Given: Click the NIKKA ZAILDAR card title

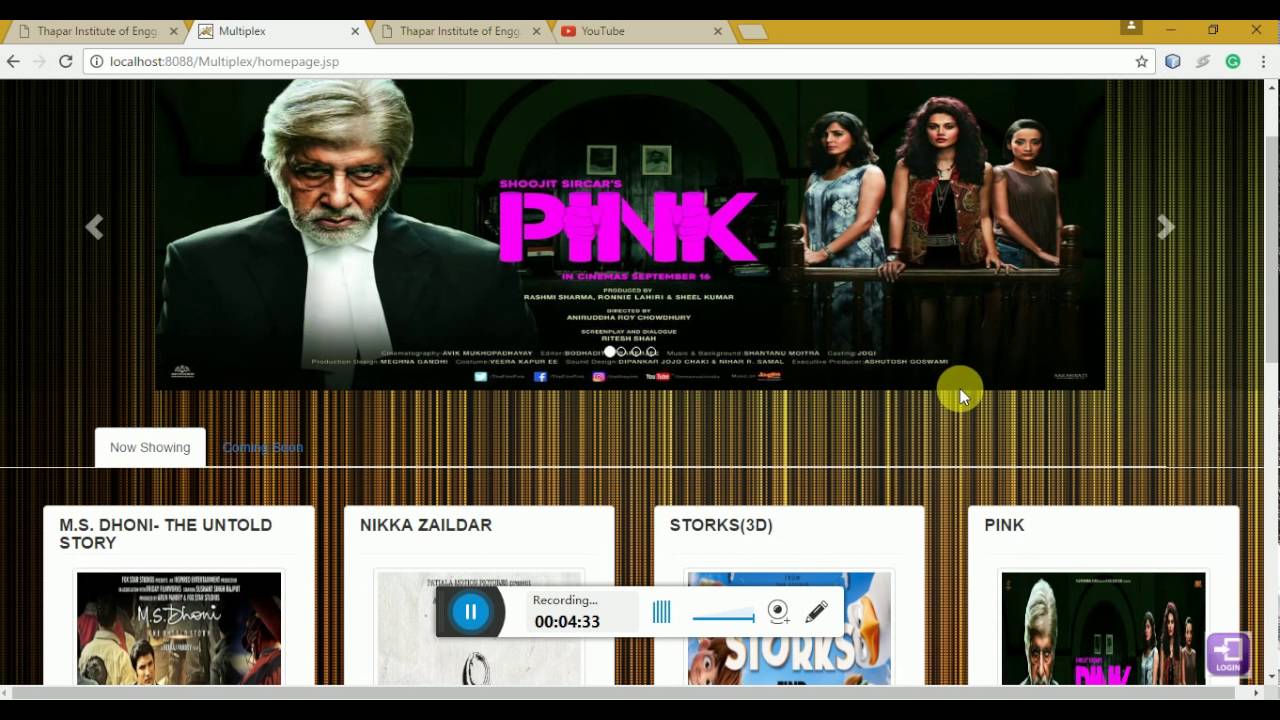Looking at the screenshot, I should tap(425, 525).
